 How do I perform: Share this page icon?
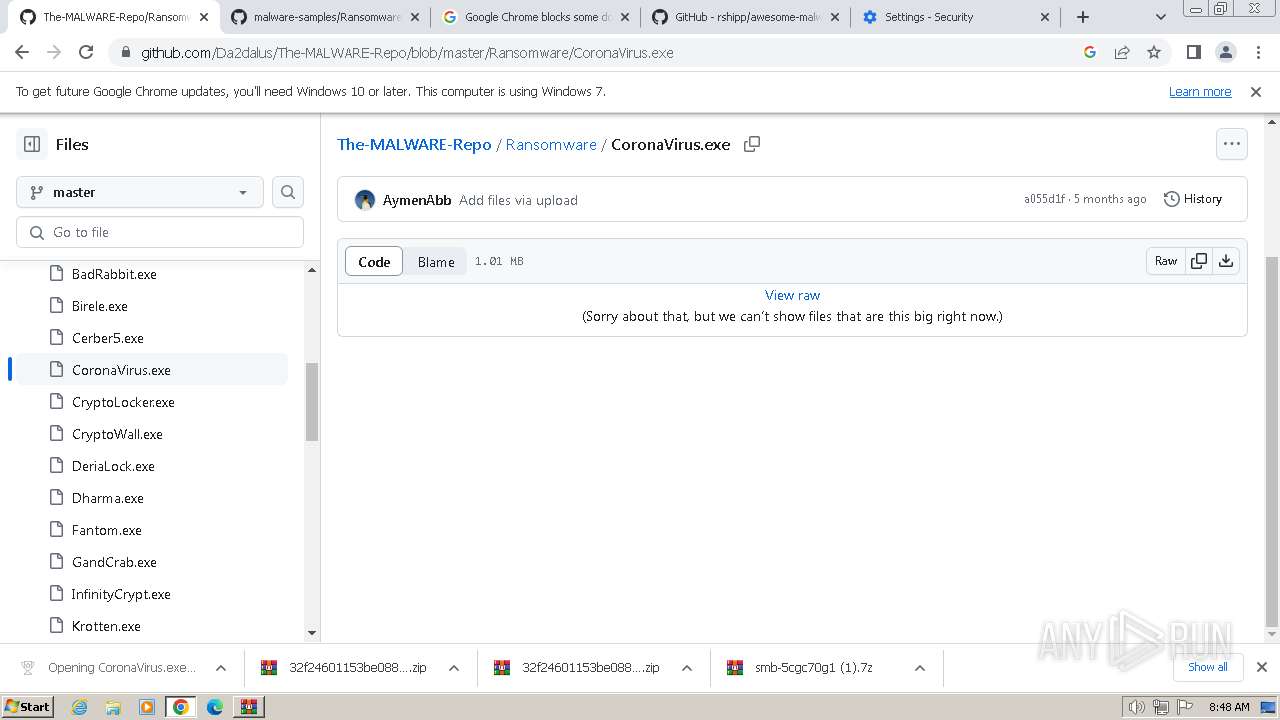1122,52
